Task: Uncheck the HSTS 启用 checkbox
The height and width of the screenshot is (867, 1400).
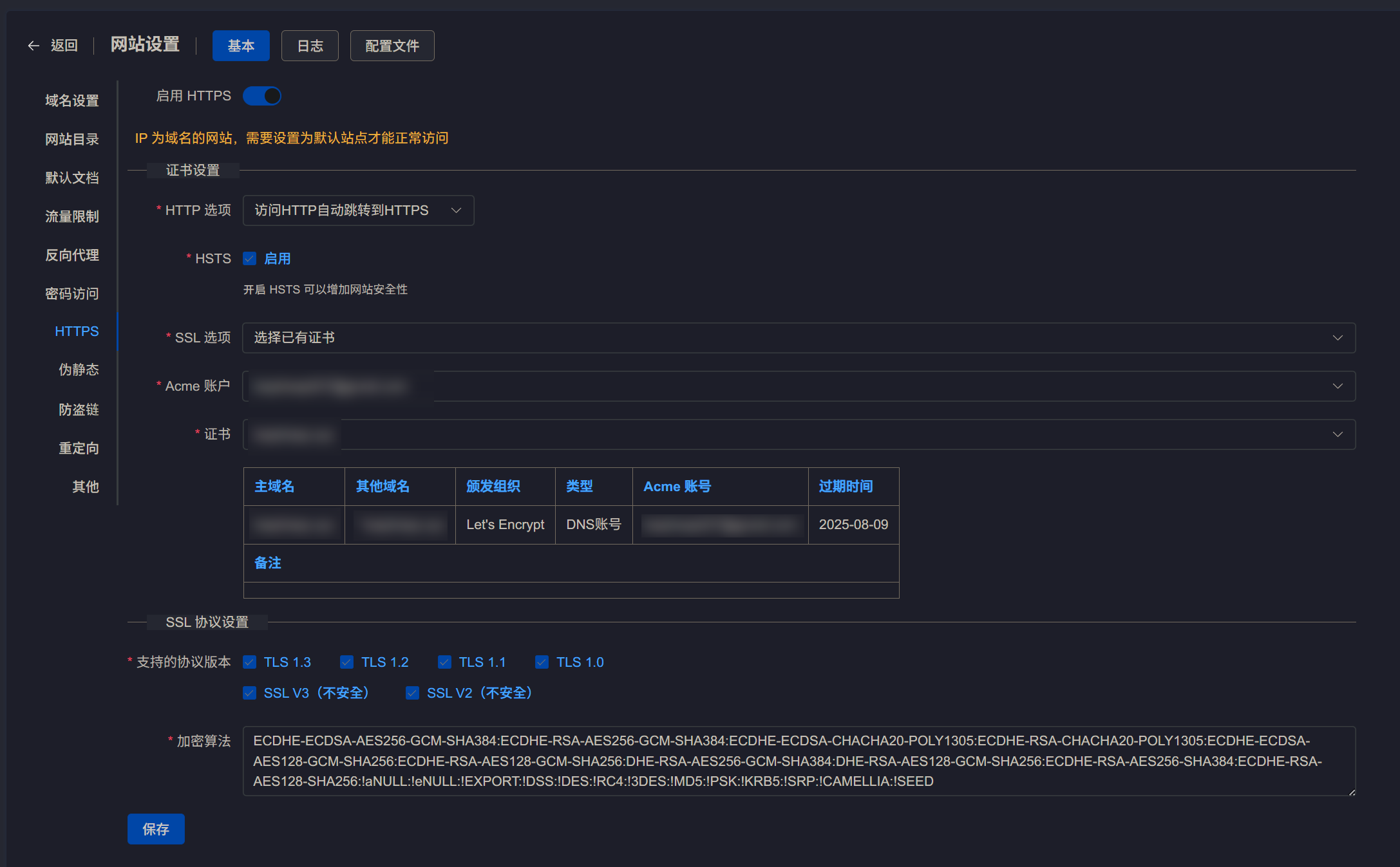Action: click(250, 258)
